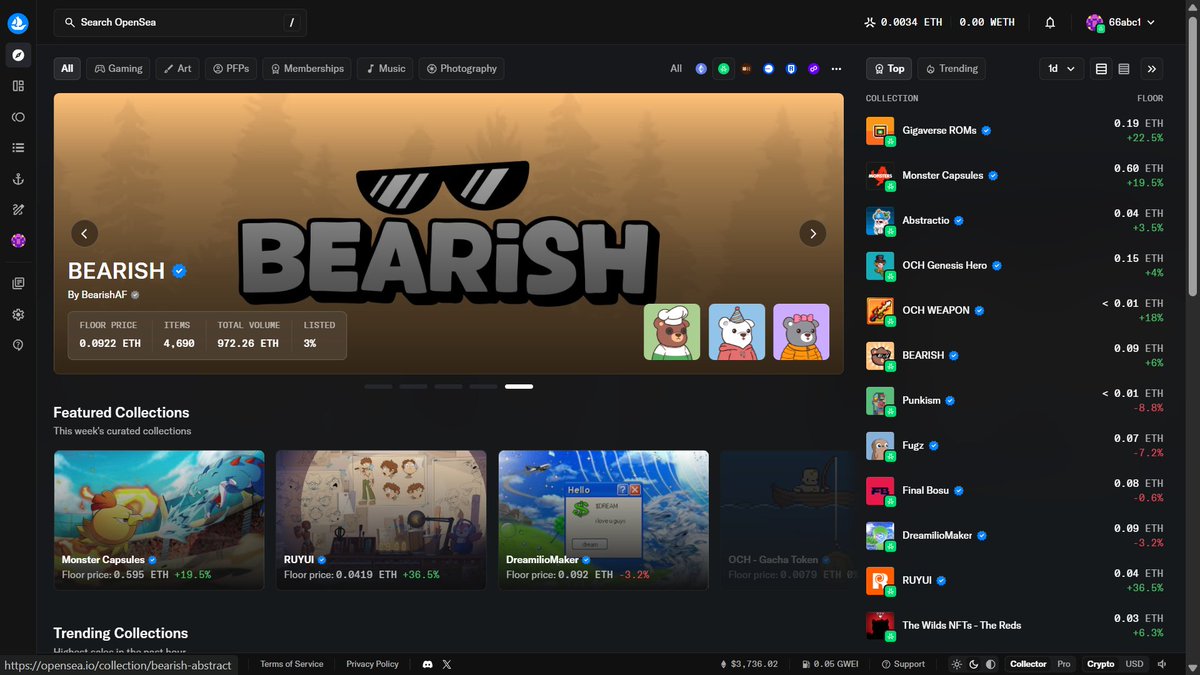Select the Art category tab
This screenshot has width=1200, height=675.
coord(178,69)
